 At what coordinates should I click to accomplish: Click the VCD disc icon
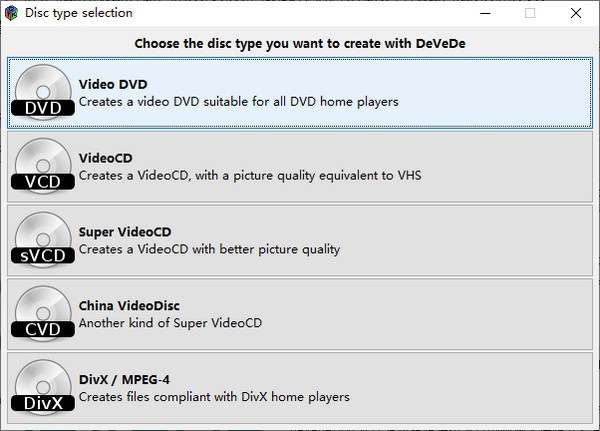(x=43, y=166)
